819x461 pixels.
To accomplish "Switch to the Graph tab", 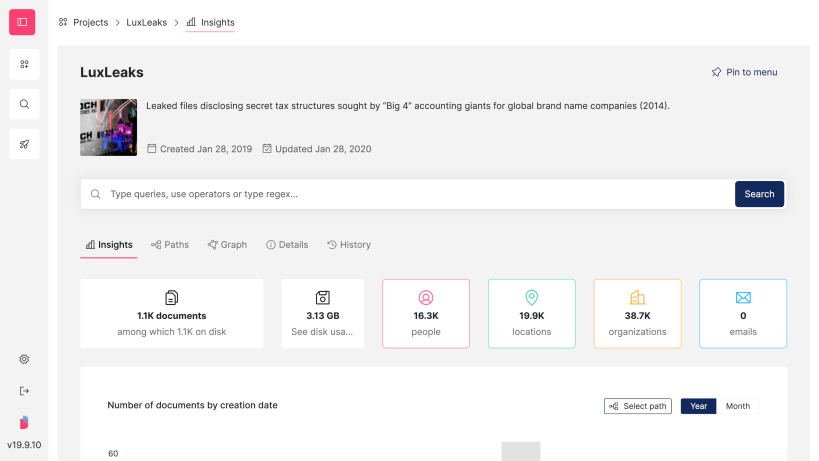I will click(227, 245).
